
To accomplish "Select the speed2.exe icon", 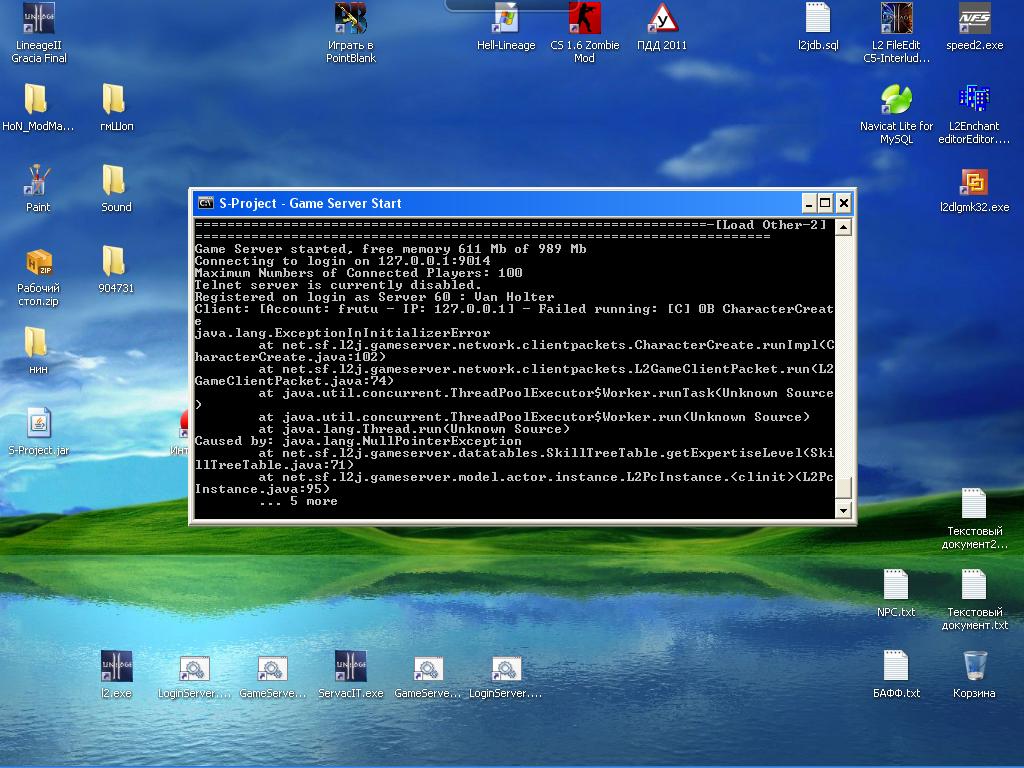I will [x=974, y=19].
